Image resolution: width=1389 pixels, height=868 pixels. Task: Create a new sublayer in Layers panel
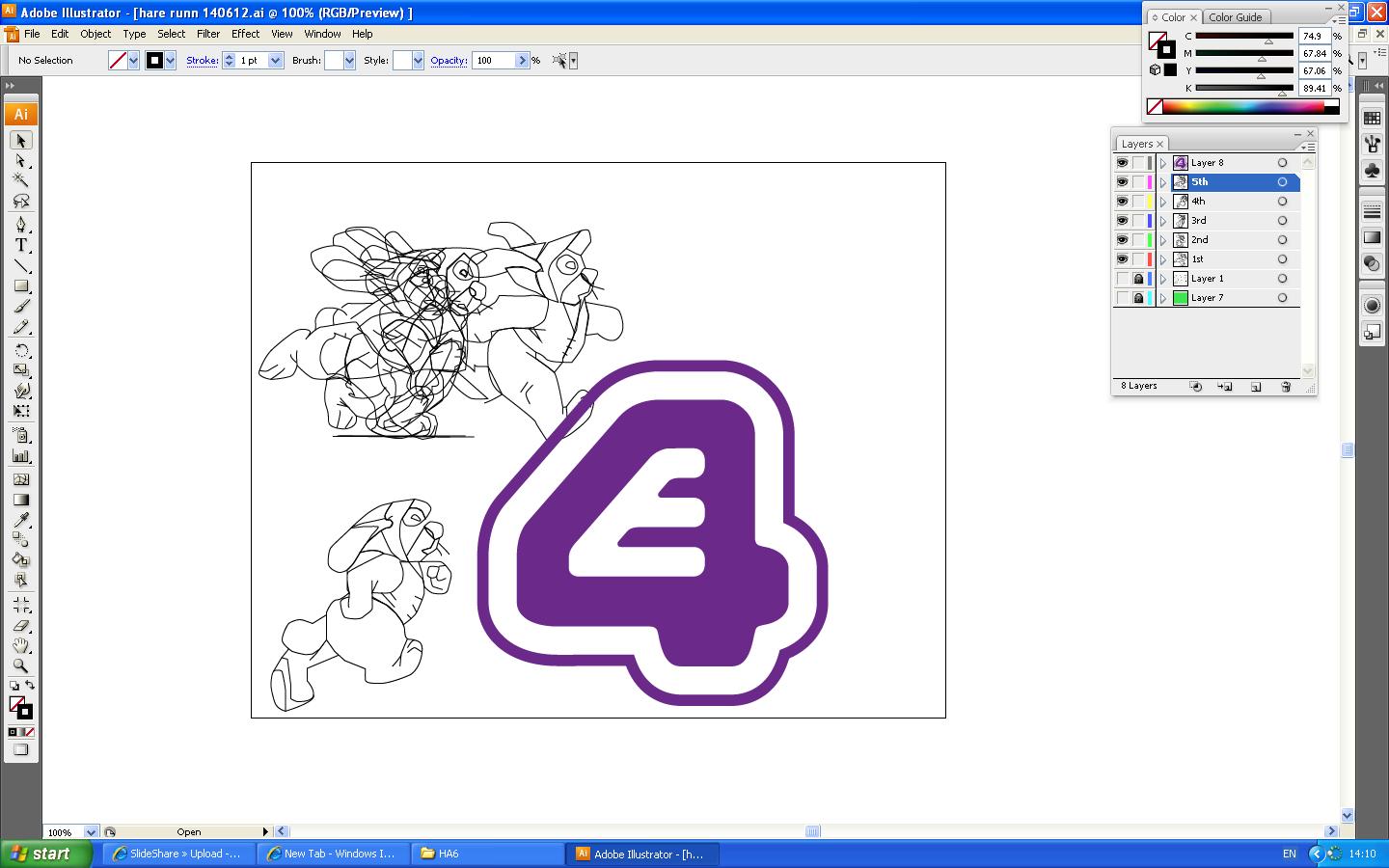[1225, 387]
